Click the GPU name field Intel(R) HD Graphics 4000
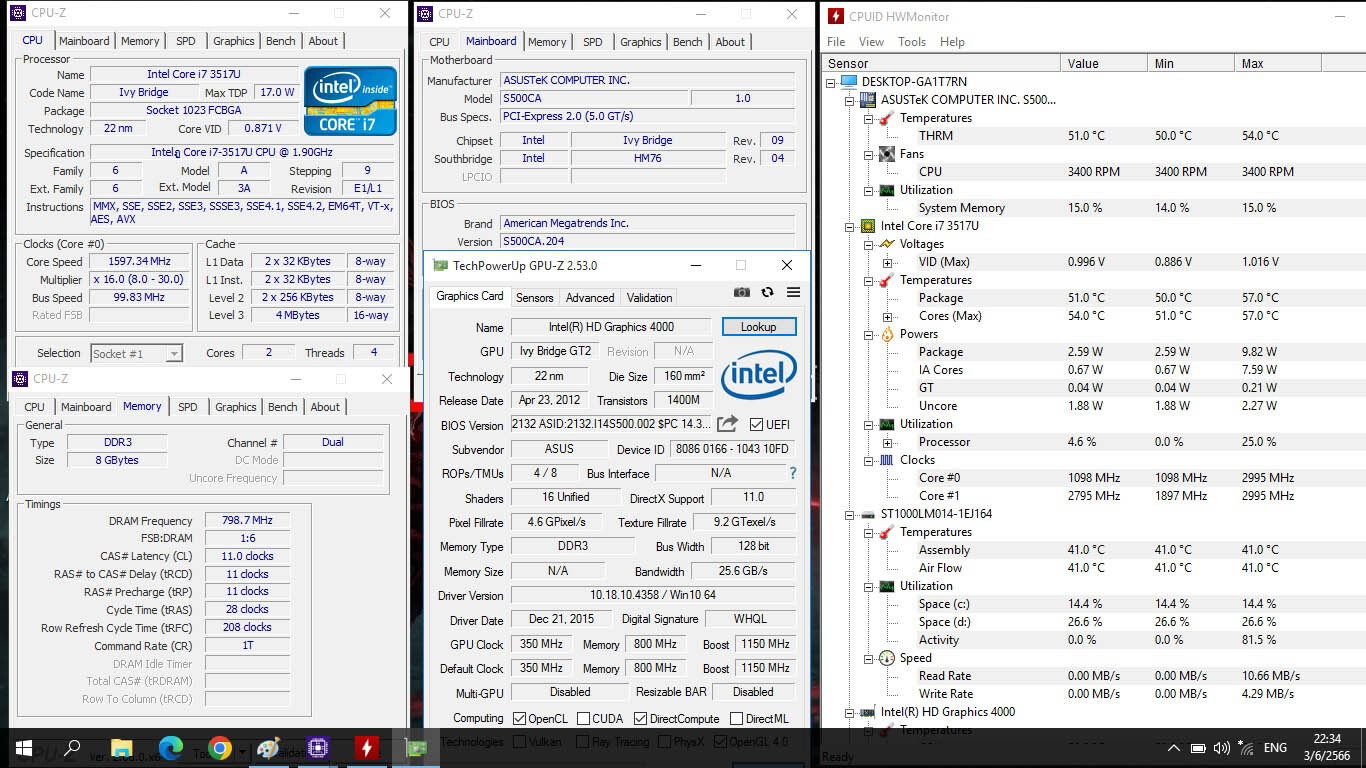Image resolution: width=1366 pixels, height=768 pixels. pos(610,327)
